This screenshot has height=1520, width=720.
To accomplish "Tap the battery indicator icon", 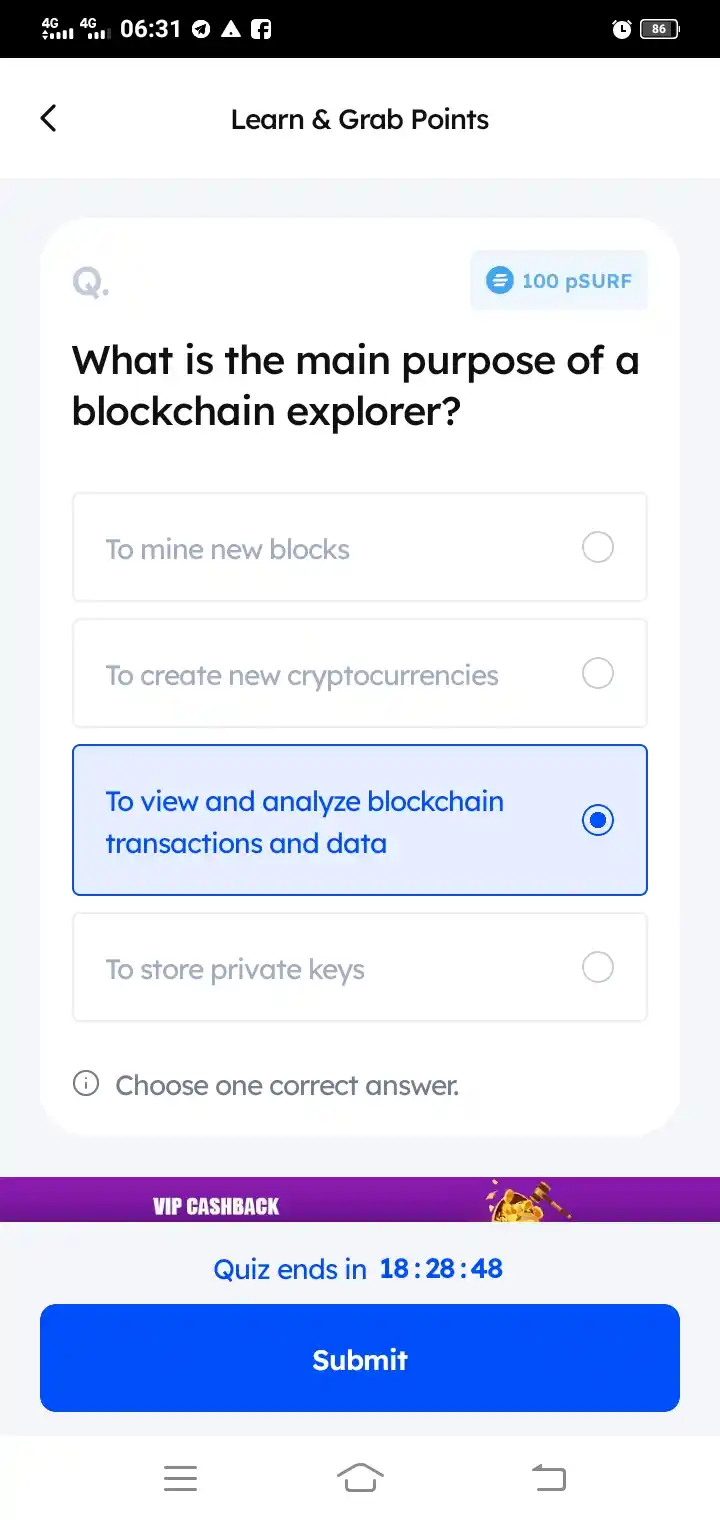I will coord(660,29).
